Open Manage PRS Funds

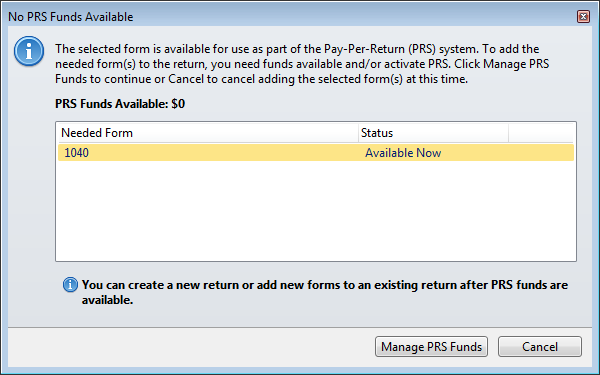tap(431, 347)
